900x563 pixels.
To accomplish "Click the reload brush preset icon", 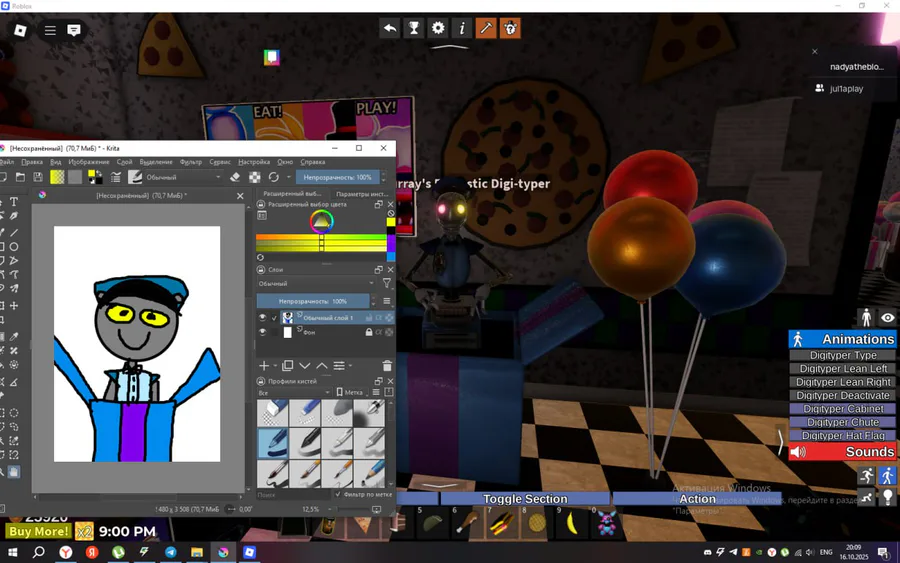I will (x=274, y=177).
